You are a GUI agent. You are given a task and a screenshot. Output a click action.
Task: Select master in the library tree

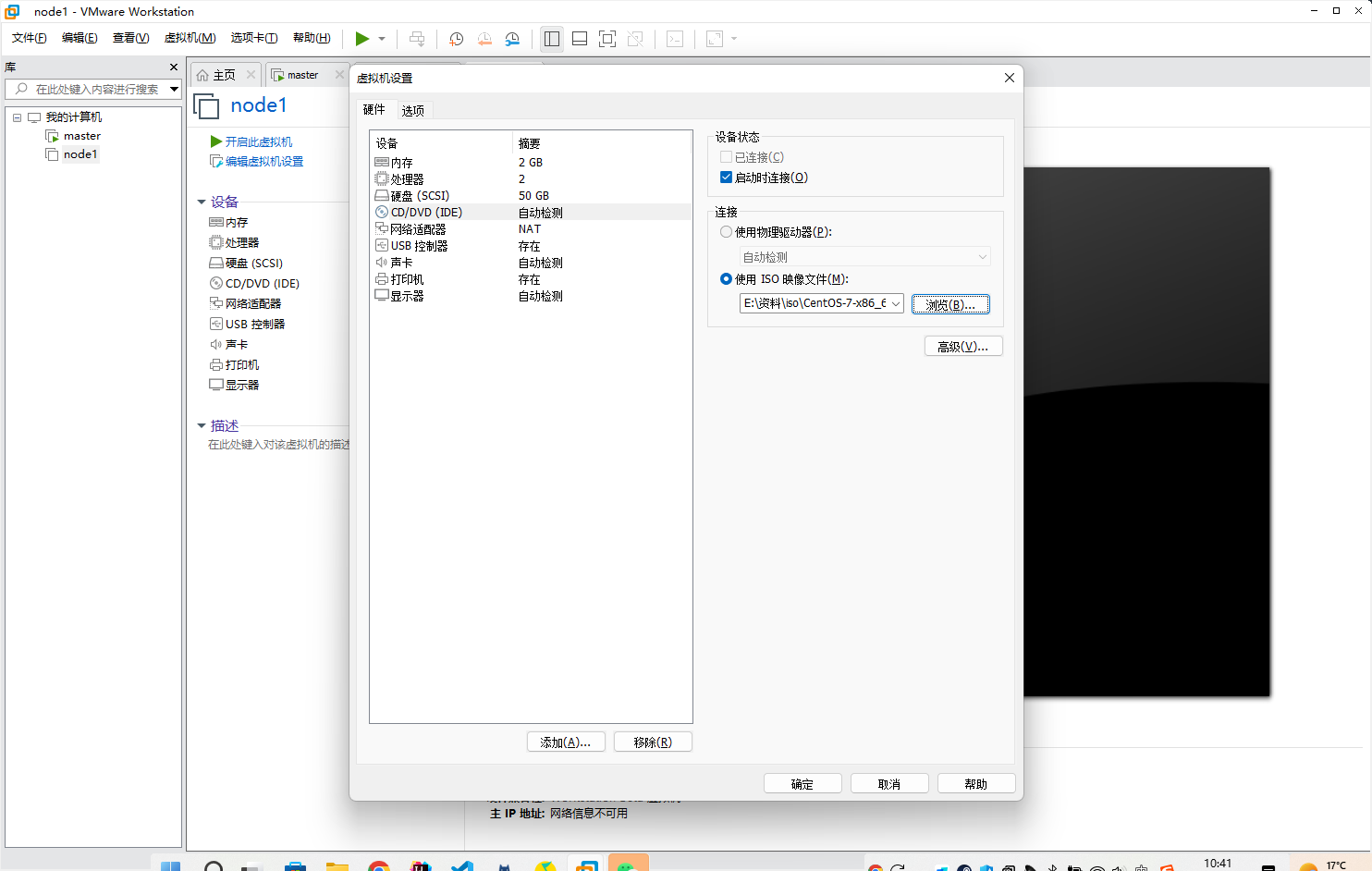[x=82, y=136]
